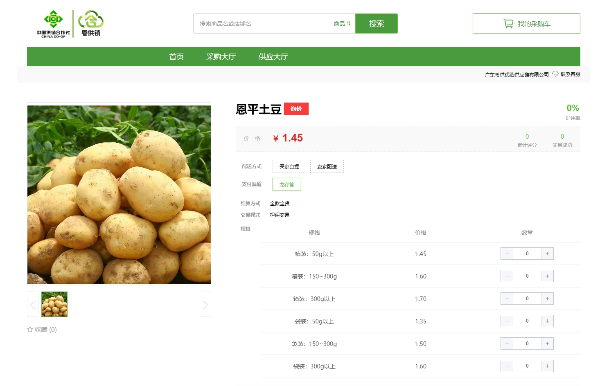Open the 首页 navigation tab

176,57
